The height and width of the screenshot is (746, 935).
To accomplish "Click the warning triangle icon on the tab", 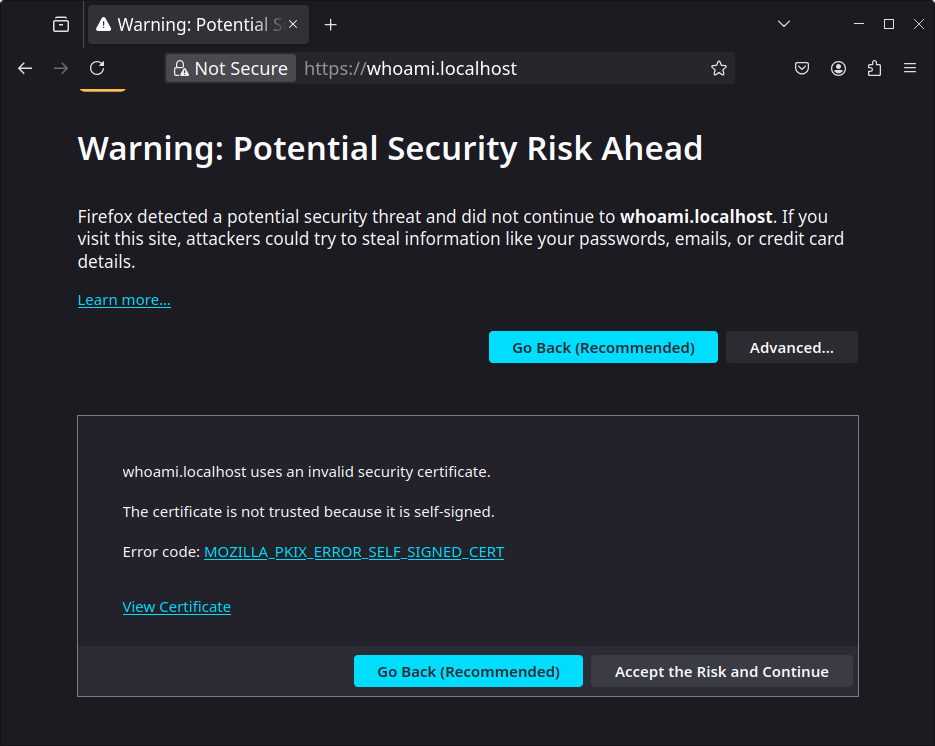I will (104, 24).
